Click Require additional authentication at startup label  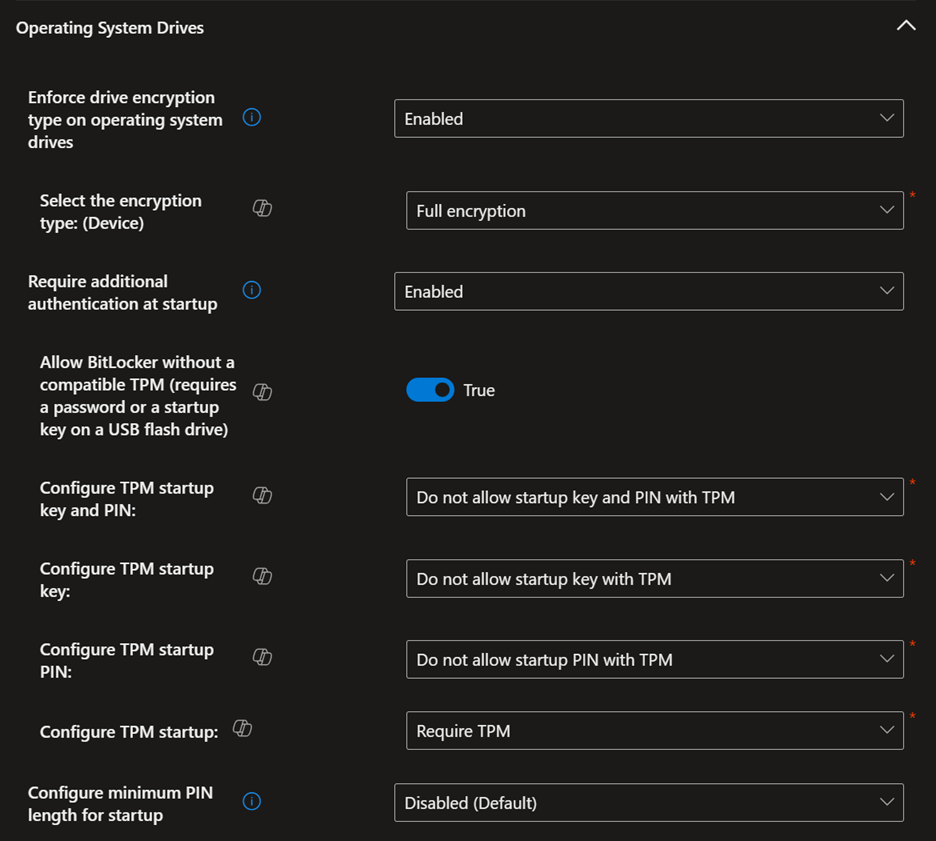(x=122, y=292)
